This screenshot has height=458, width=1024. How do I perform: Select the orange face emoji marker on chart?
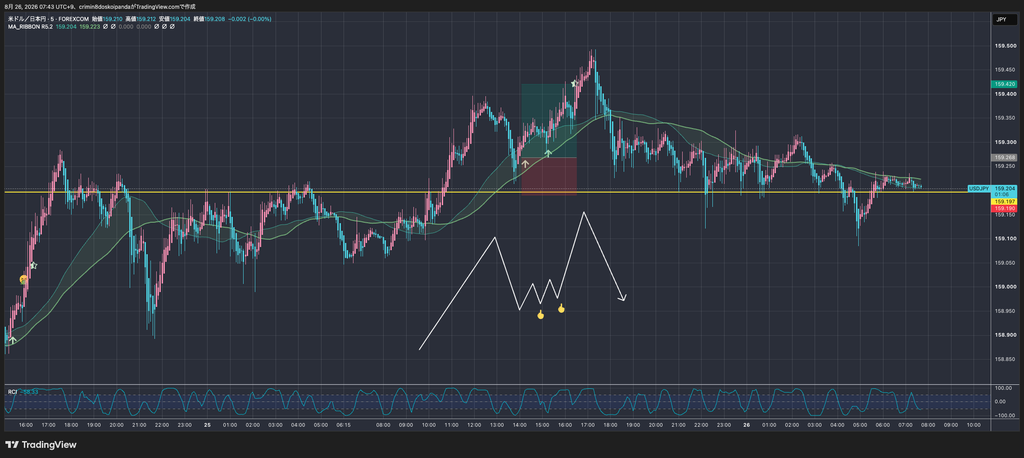24,280
